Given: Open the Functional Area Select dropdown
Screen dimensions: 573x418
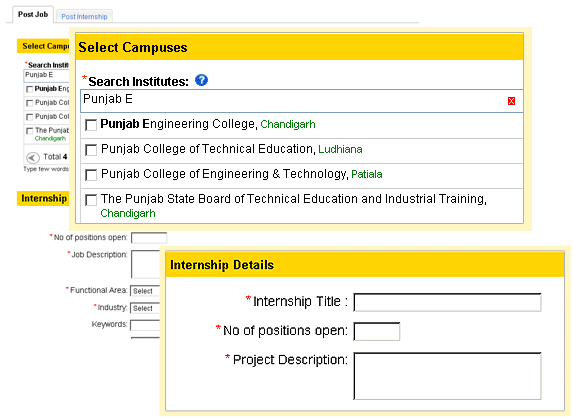Looking at the screenshot, I should point(145,291).
